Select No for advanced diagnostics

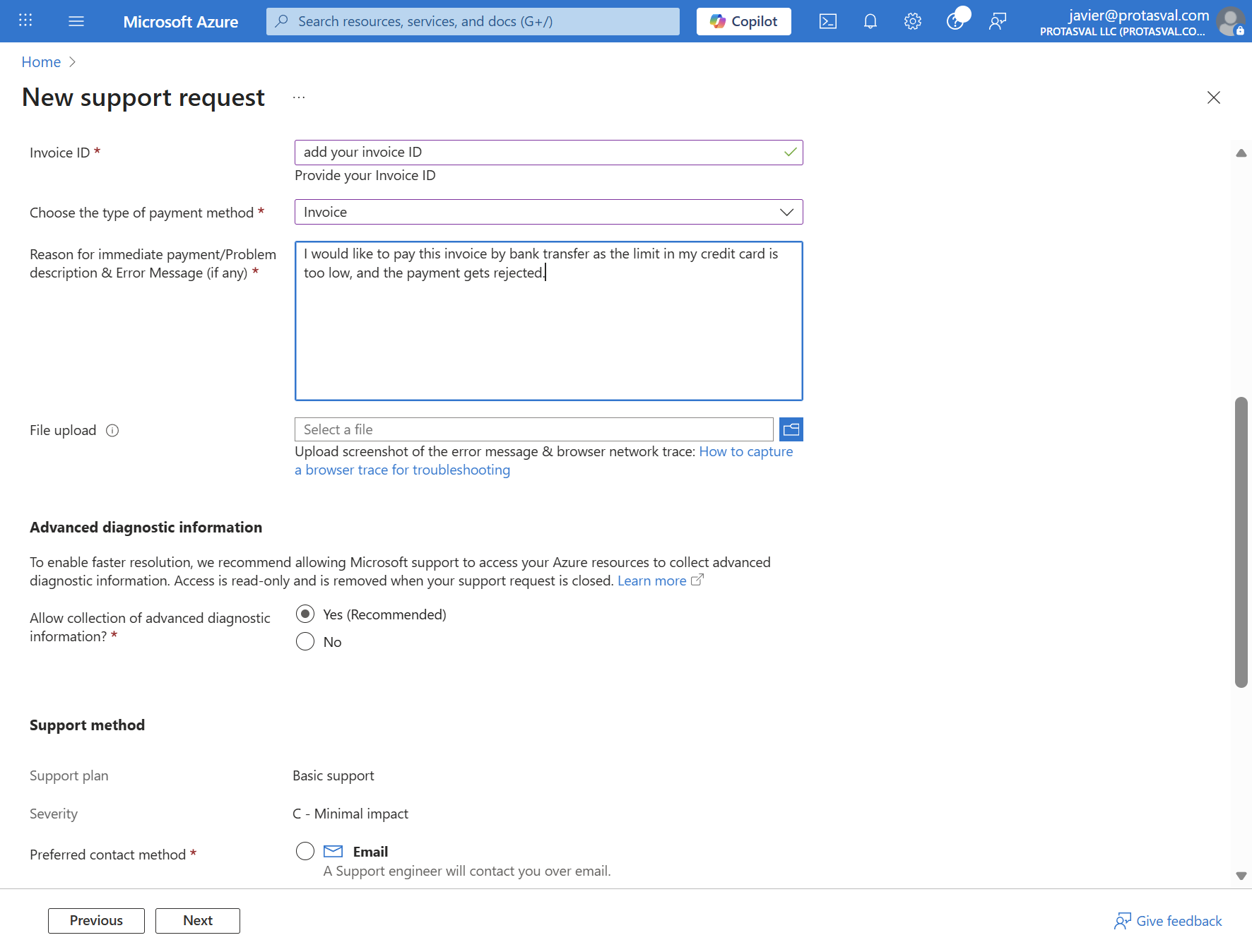[305, 641]
